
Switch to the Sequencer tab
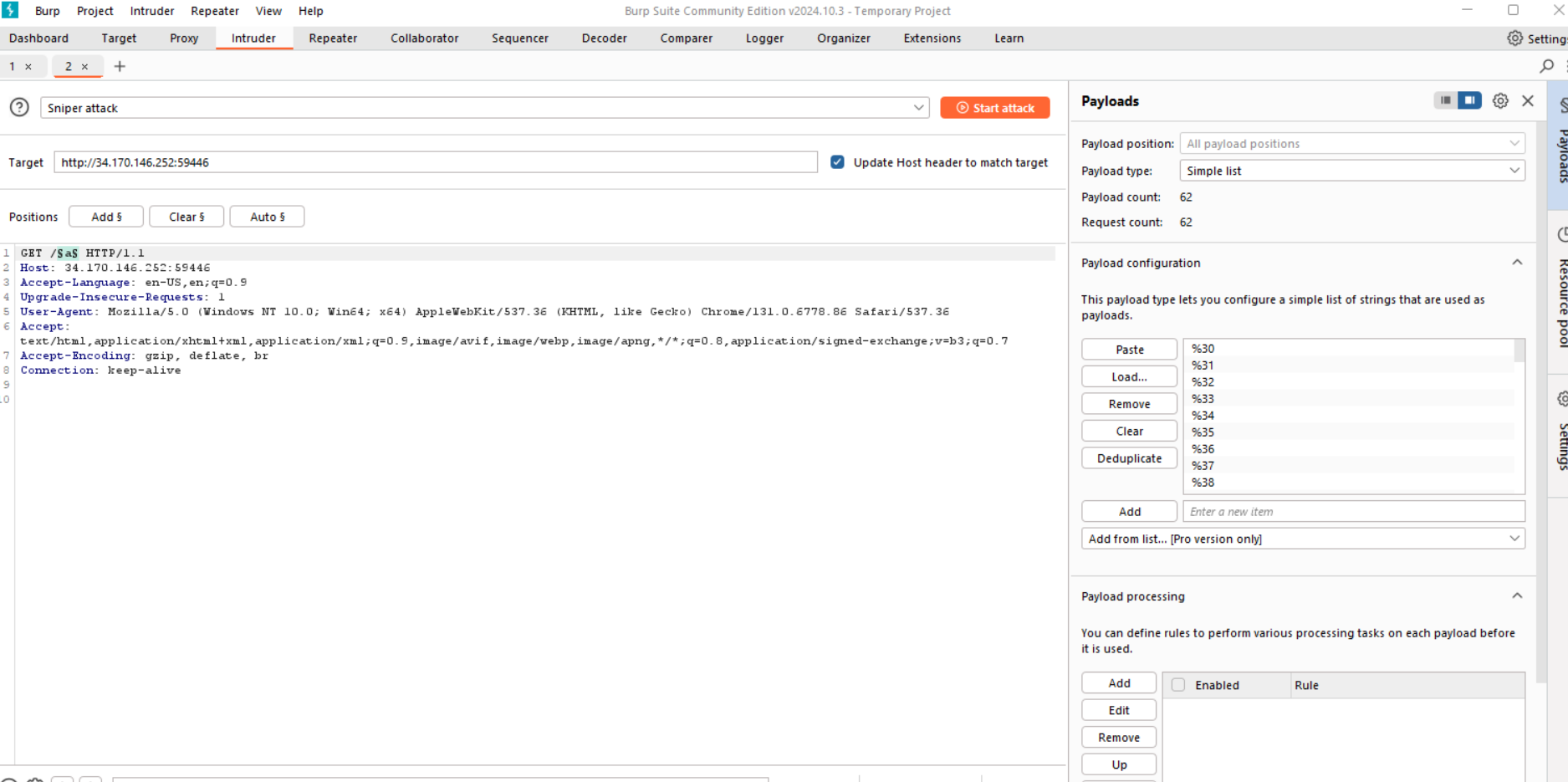[x=520, y=38]
